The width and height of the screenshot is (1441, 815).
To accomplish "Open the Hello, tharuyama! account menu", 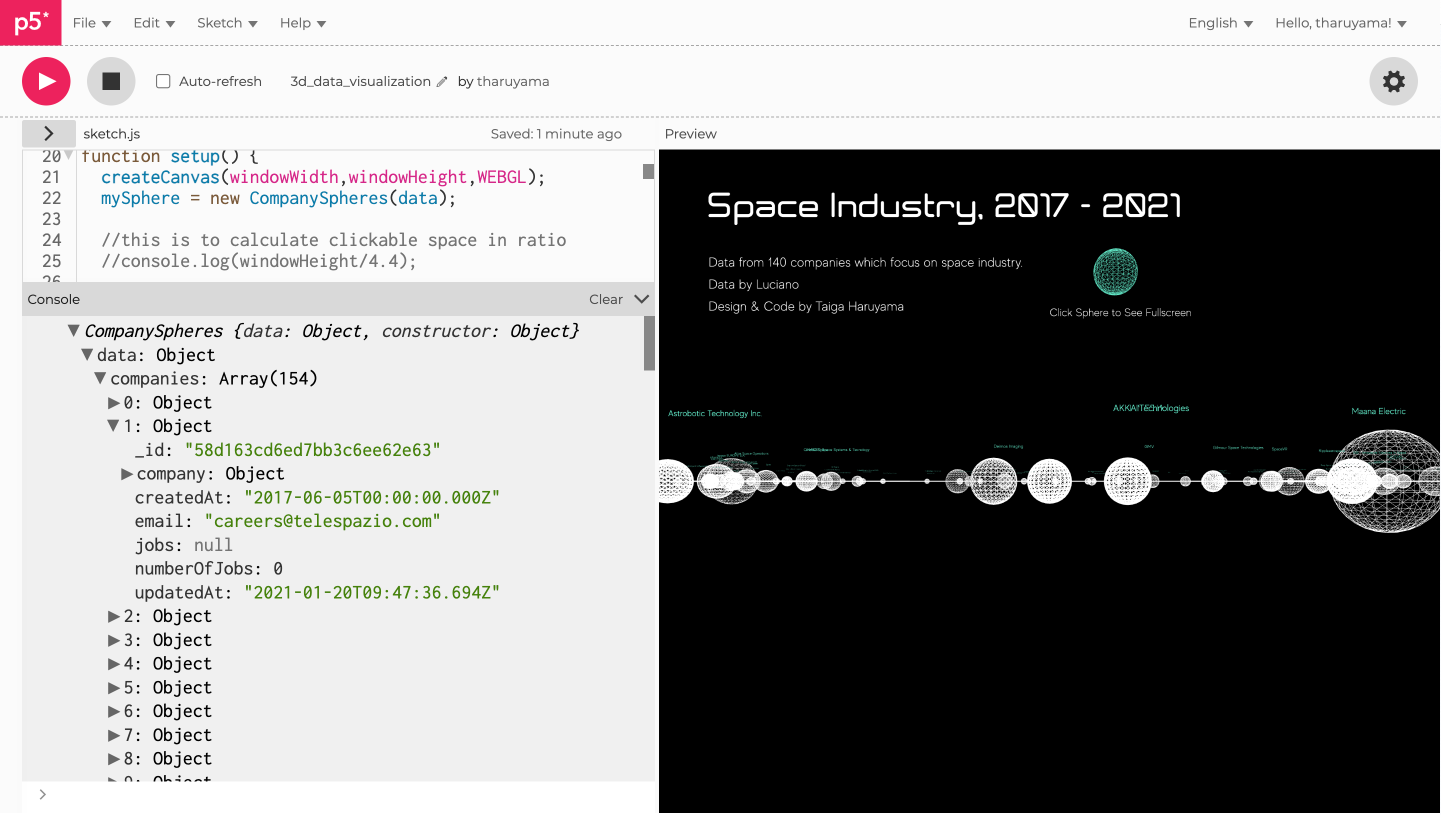I will [x=1340, y=23].
